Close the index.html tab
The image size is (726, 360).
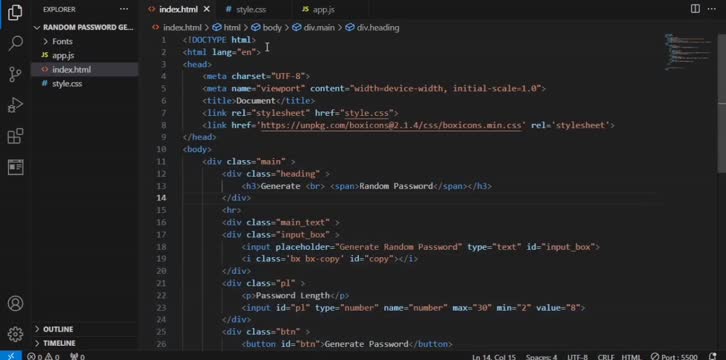click(x=207, y=9)
